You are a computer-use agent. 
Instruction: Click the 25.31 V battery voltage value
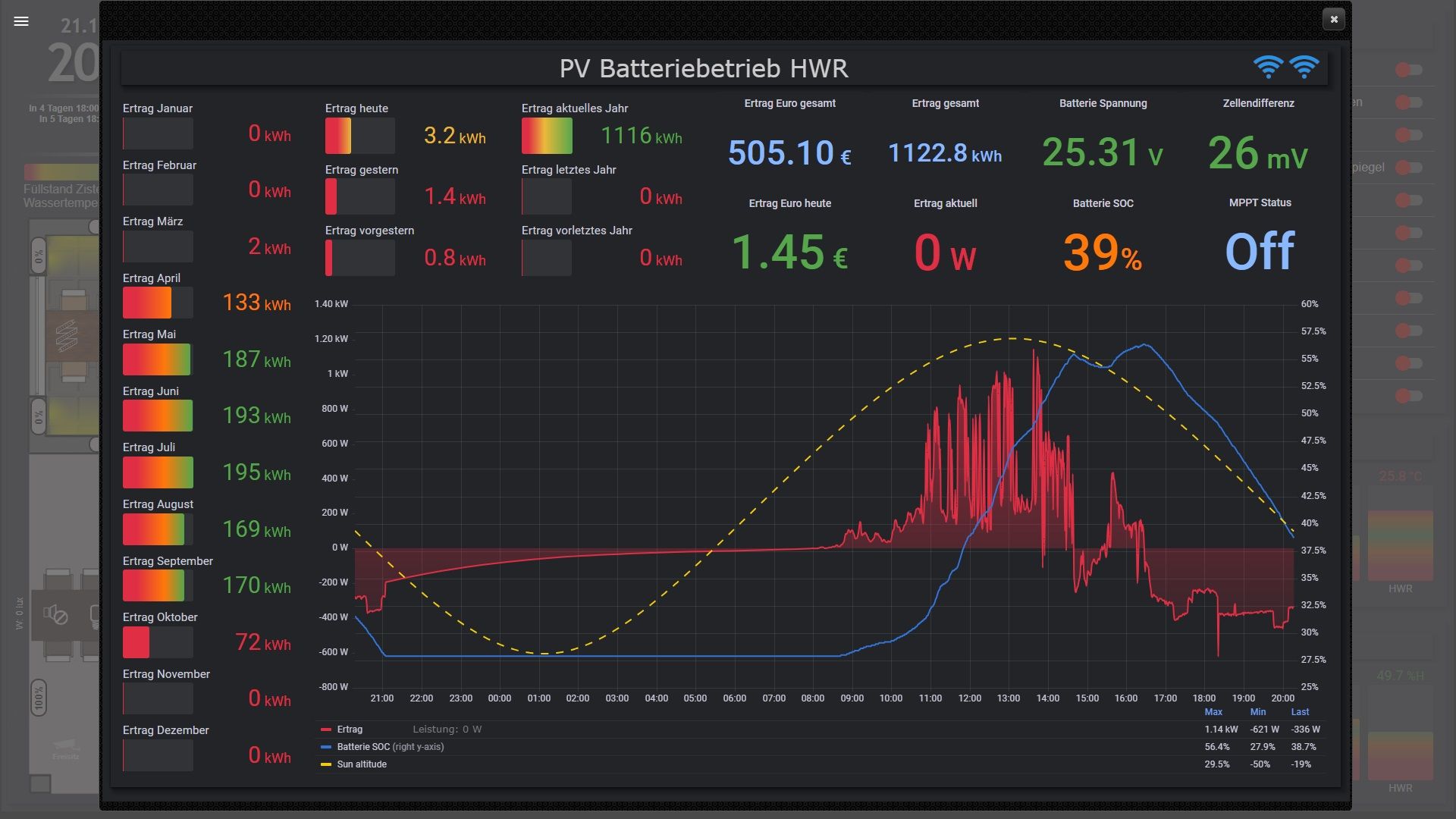(1103, 152)
